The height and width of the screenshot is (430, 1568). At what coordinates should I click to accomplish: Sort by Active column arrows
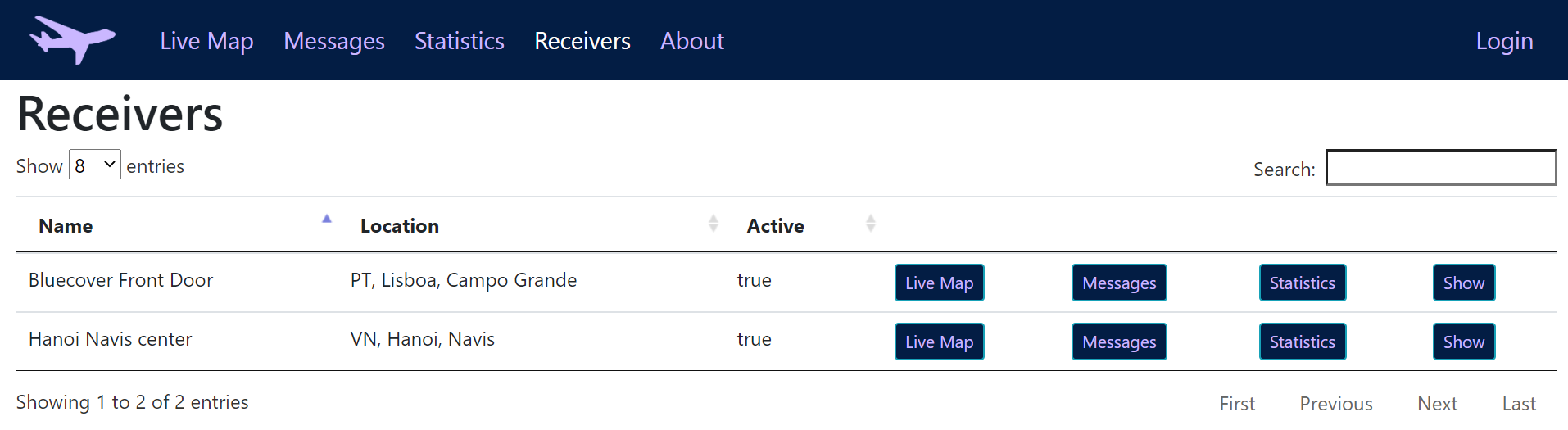(x=870, y=224)
